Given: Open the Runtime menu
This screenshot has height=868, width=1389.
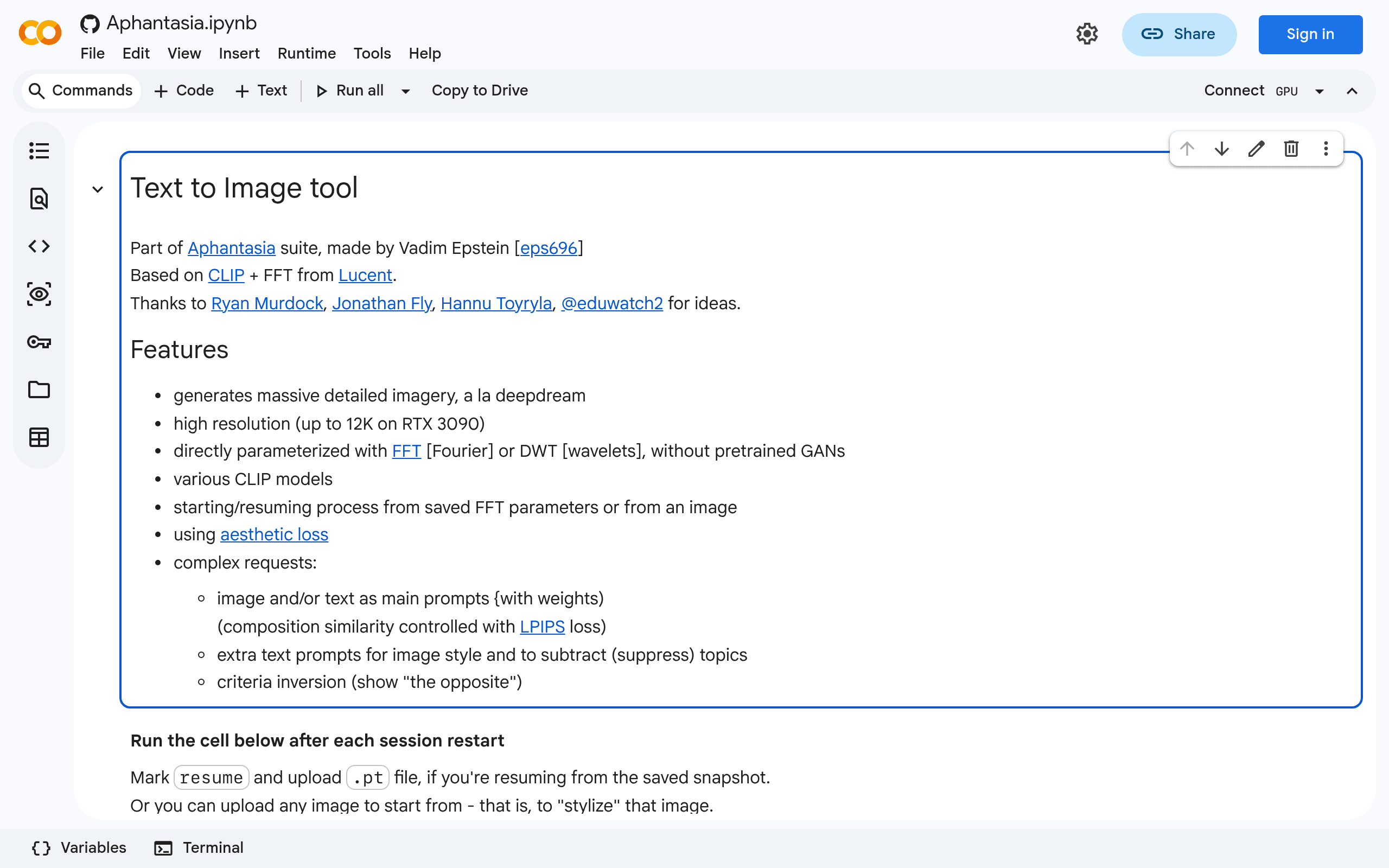Looking at the screenshot, I should pos(307,53).
